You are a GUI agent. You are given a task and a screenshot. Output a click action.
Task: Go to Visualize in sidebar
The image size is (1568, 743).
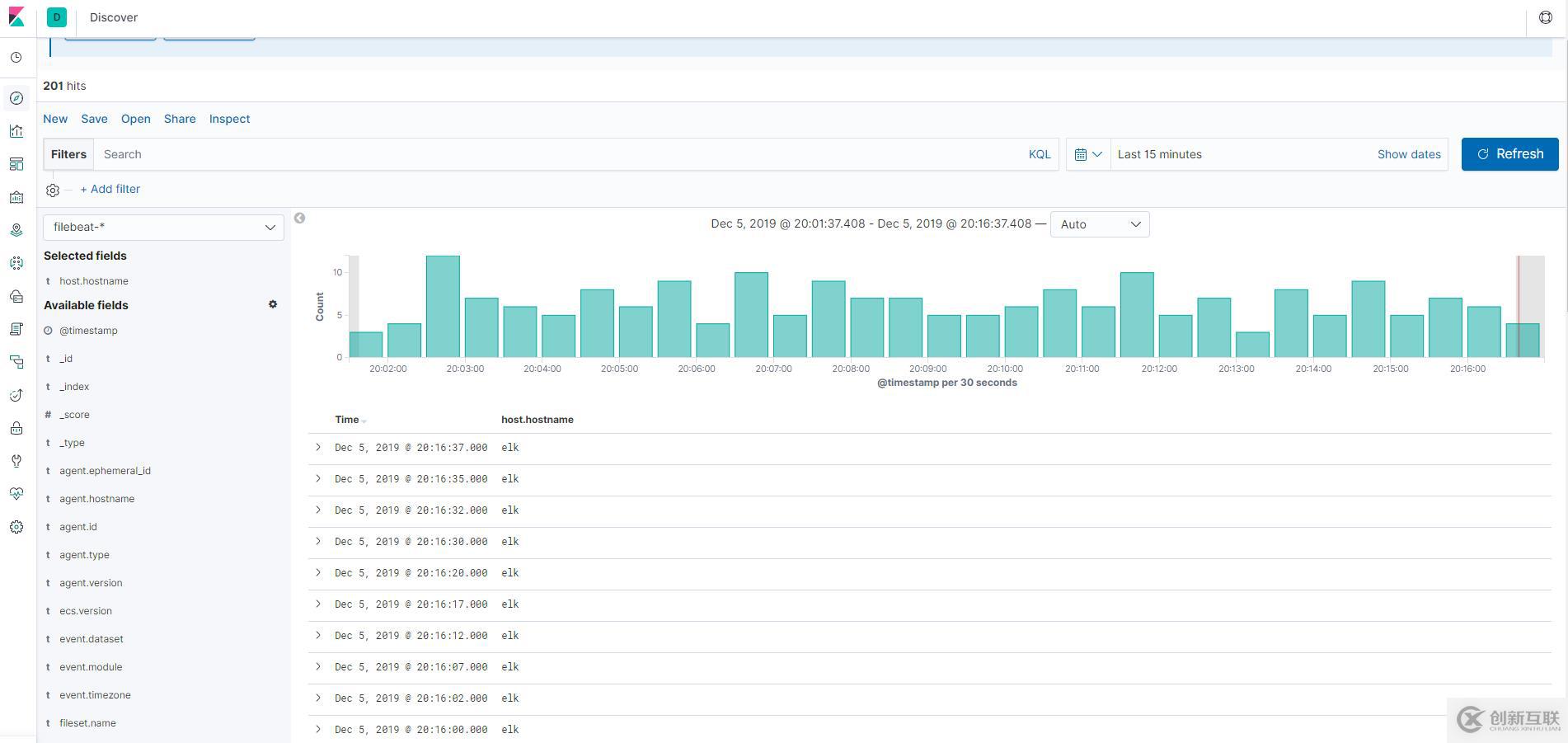(16, 131)
